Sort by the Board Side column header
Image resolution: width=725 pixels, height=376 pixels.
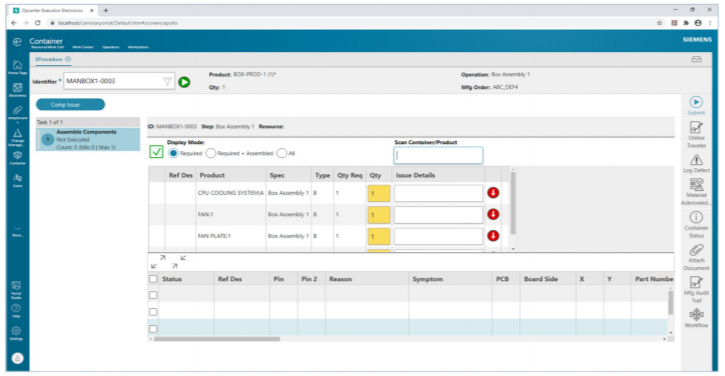[541, 279]
